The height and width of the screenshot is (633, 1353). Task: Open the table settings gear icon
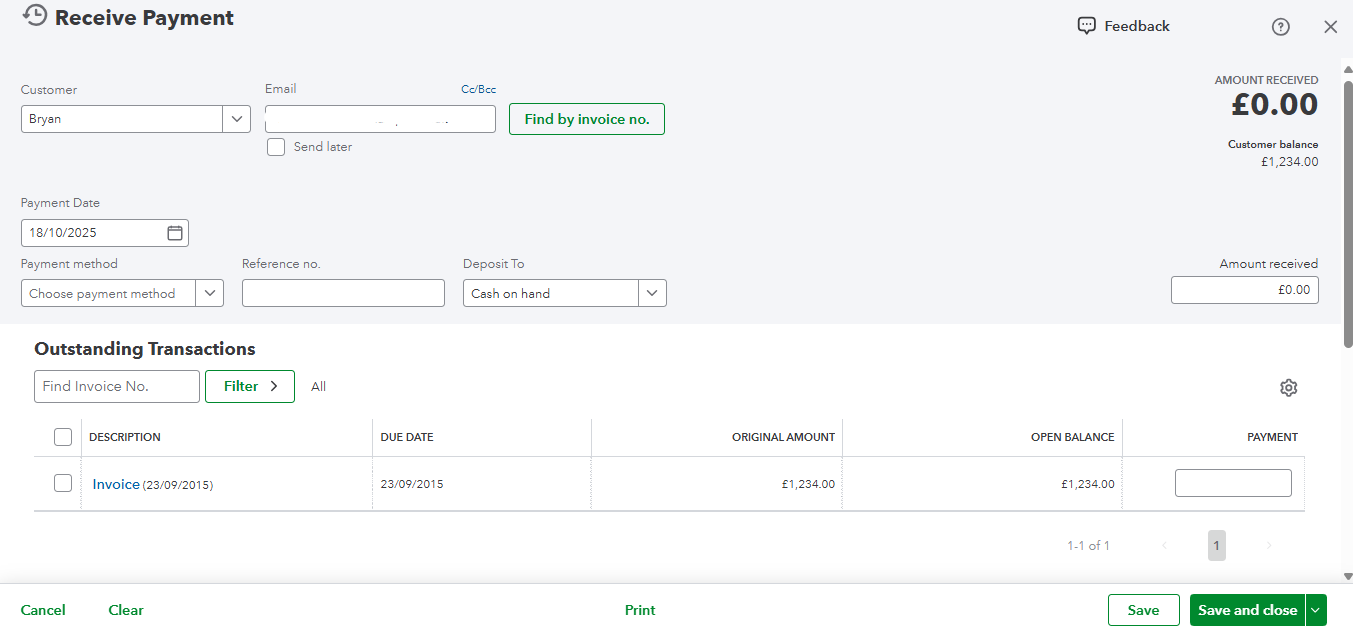[x=1288, y=388]
